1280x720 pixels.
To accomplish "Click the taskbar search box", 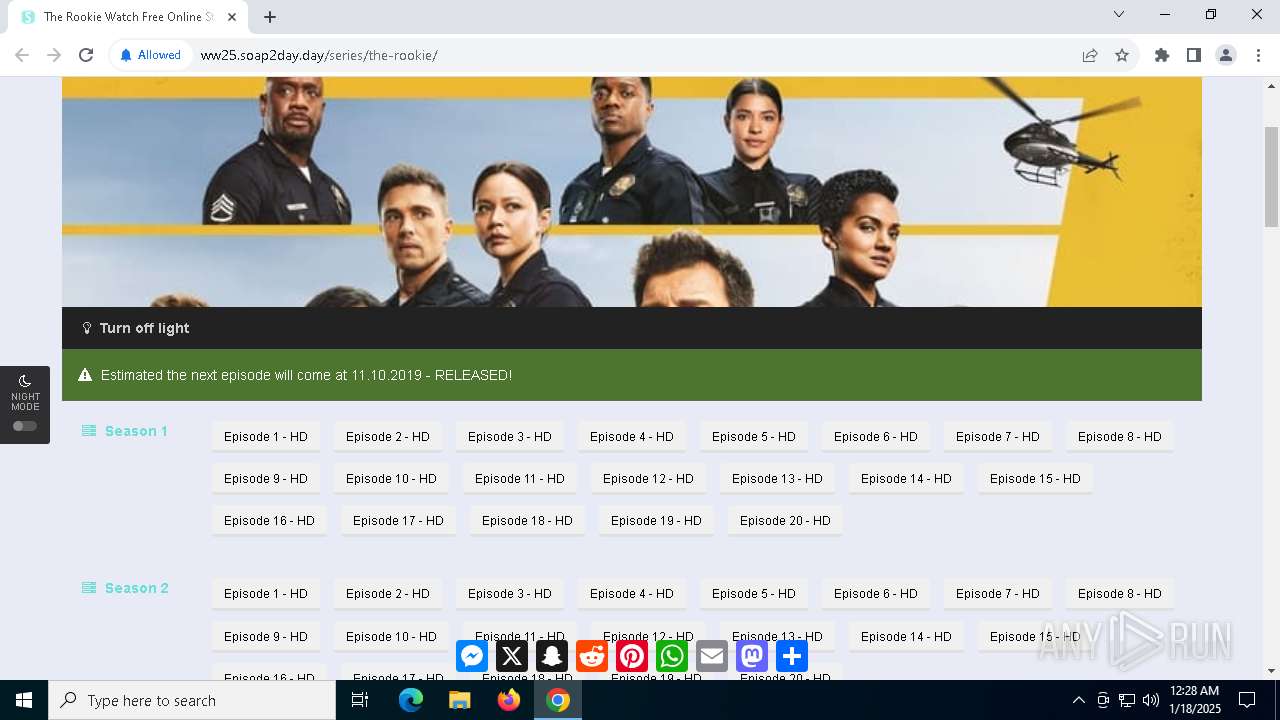I will (x=192, y=700).
